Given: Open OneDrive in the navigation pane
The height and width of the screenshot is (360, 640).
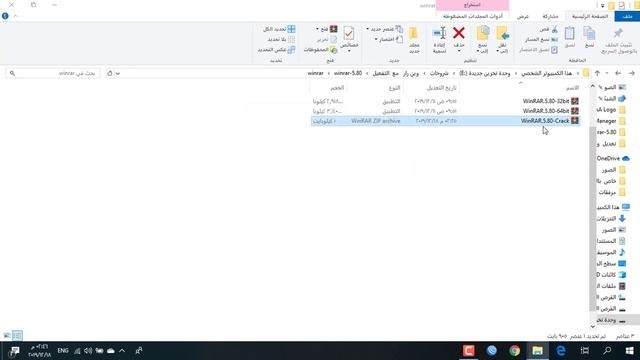Looking at the screenshot, I should (612, 158).
